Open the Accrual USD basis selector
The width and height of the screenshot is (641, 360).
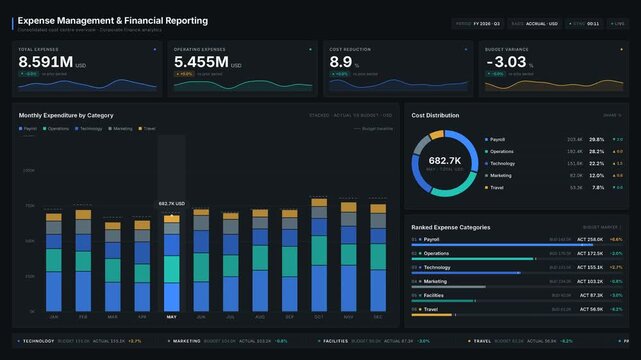pos(534,24)
